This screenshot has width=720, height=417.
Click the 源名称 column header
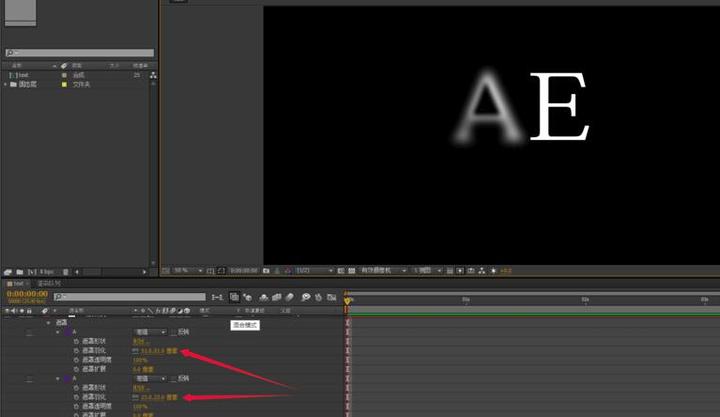[76, 311]
